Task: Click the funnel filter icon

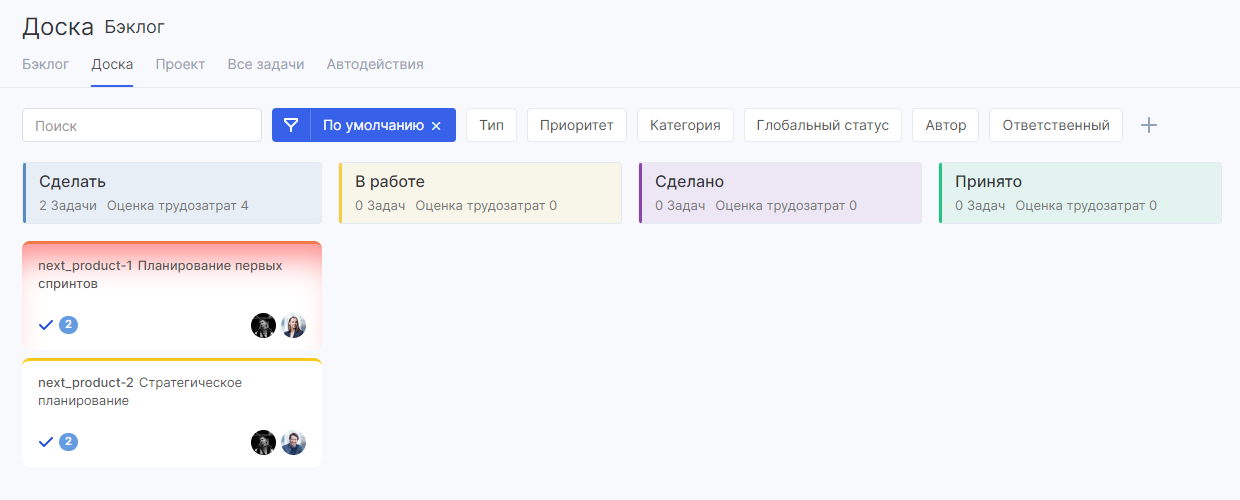Action: click(291, 125)
